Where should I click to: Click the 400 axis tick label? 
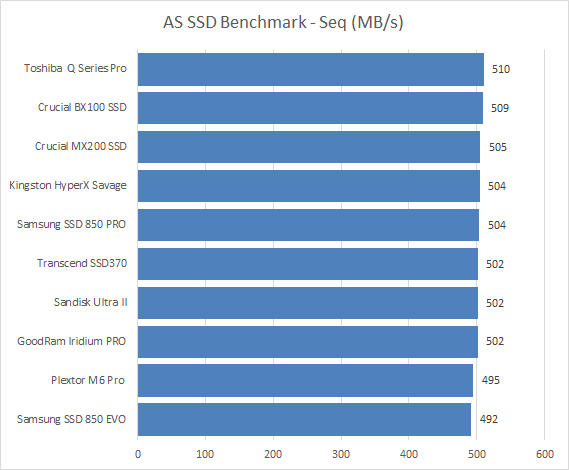[409, 454]
